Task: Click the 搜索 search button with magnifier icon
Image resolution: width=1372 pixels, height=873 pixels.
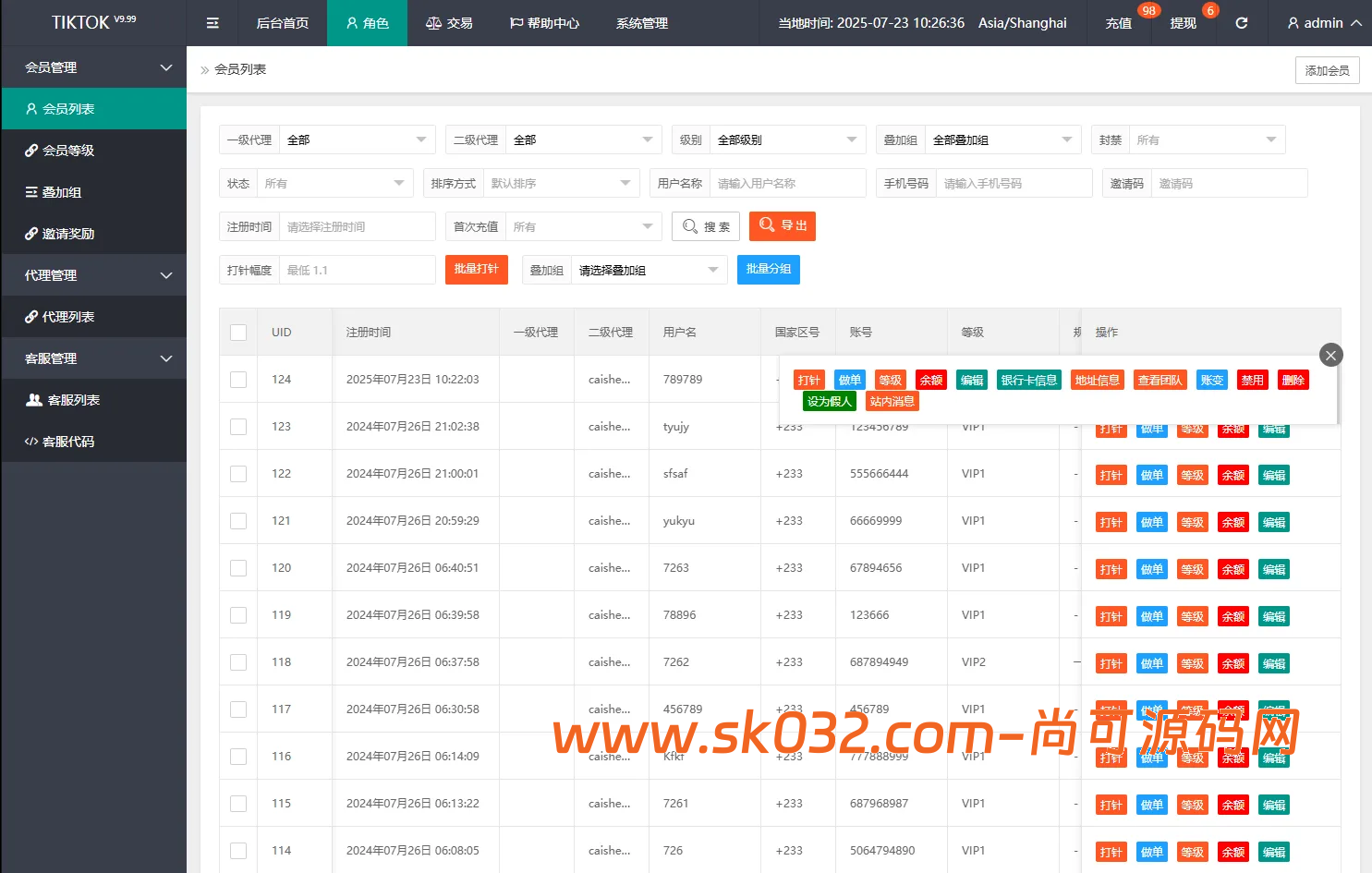Action: 705,225
